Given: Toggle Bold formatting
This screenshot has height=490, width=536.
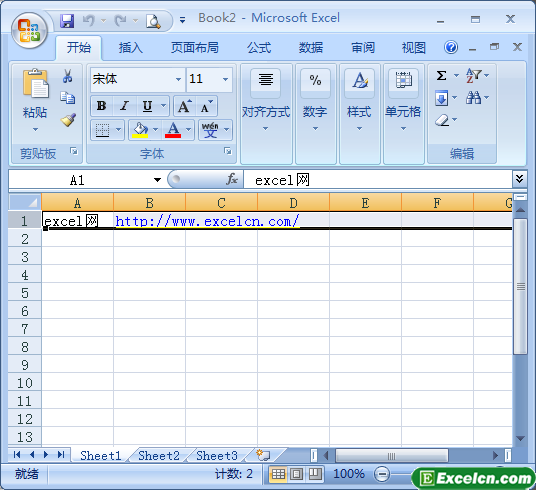Looking at the screenshot, I should [102, 106].
